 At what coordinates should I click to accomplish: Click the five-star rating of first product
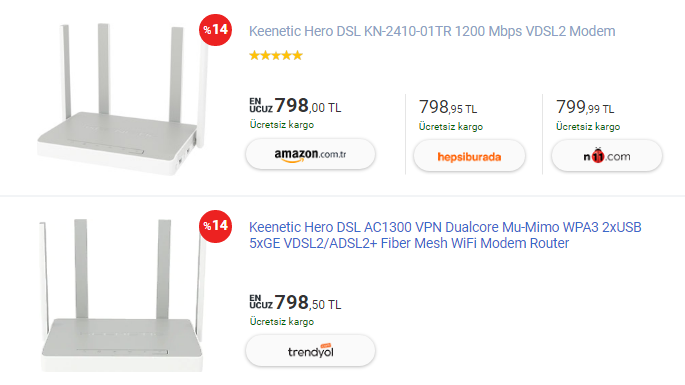coord(276,55)
